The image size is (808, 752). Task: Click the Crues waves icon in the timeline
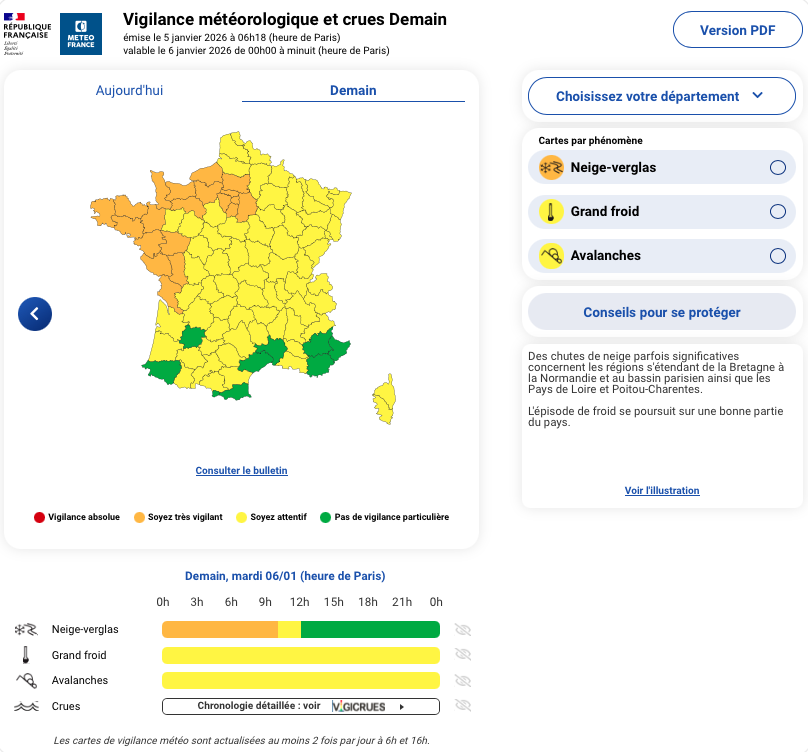pos(26,706)
